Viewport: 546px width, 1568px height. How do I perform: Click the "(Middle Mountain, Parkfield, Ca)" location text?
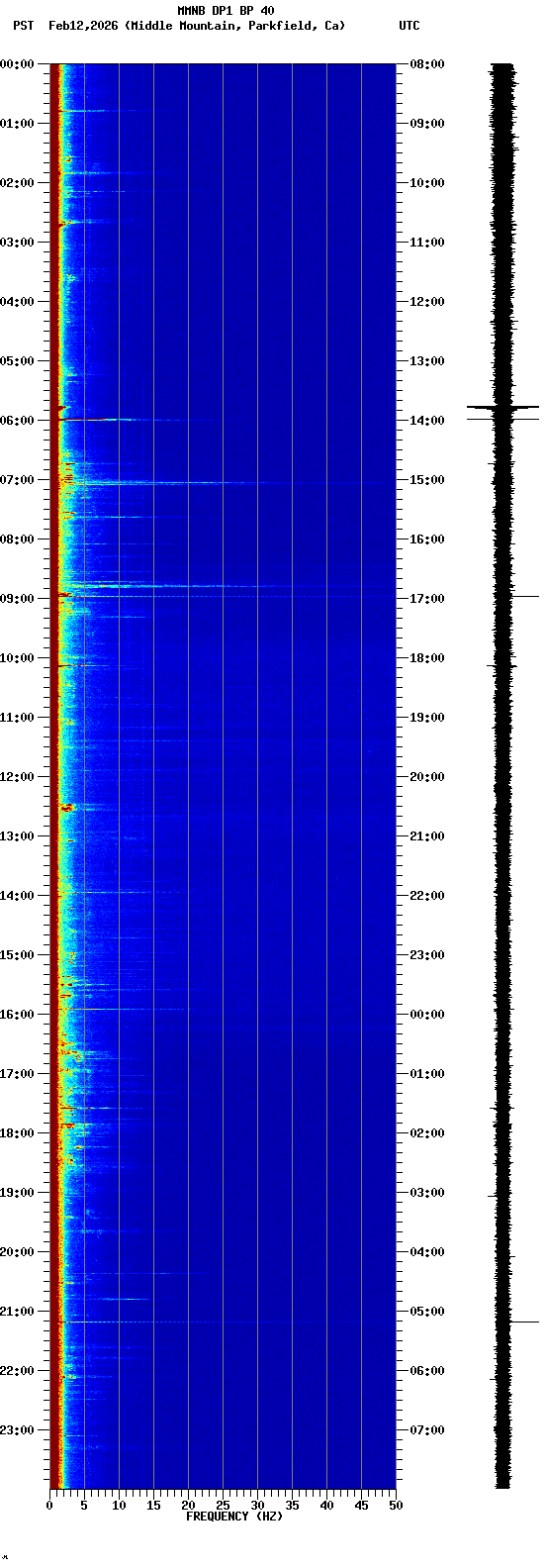point(234,26)
